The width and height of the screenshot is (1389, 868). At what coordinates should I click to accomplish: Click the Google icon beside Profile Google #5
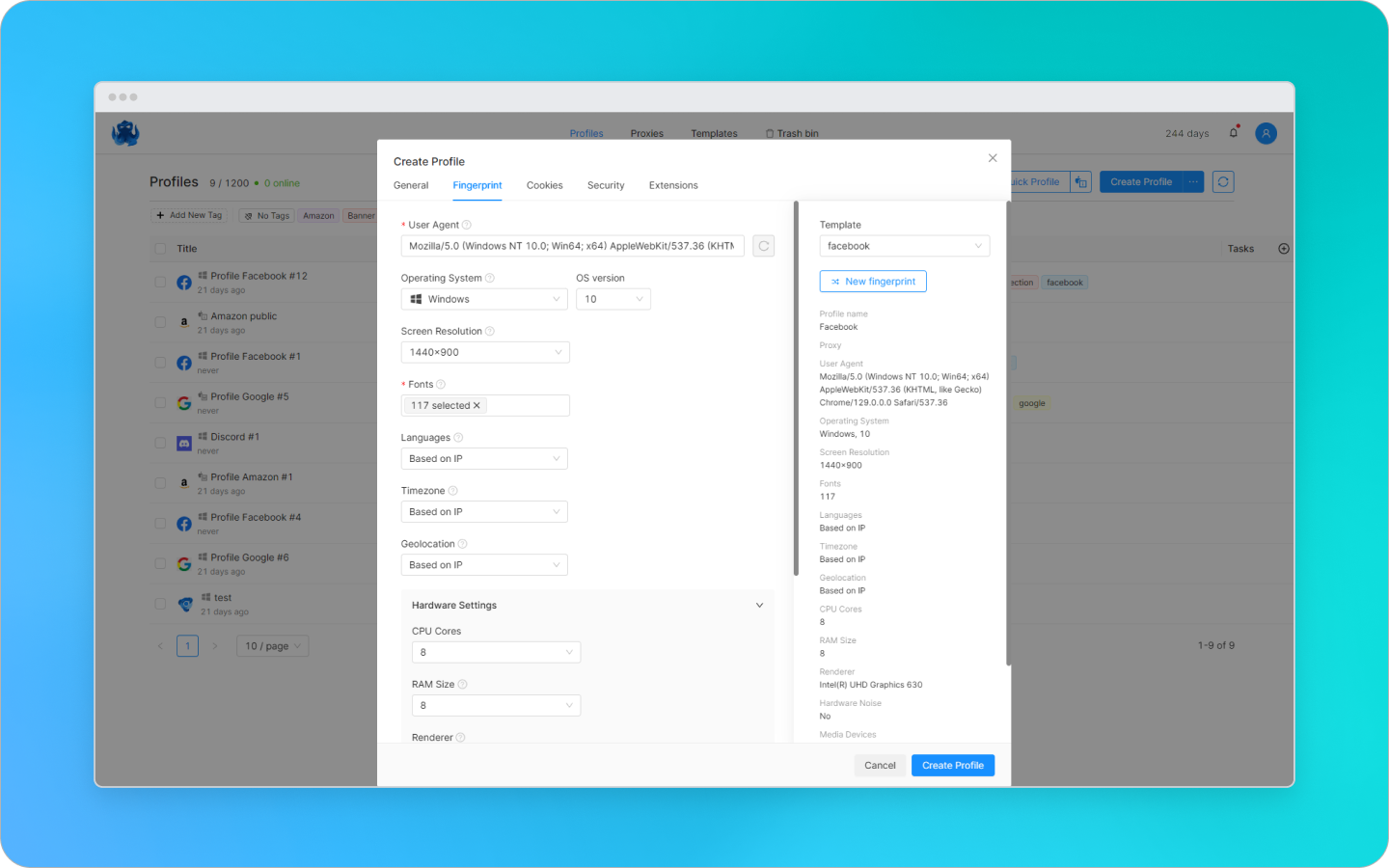[184, 402]
